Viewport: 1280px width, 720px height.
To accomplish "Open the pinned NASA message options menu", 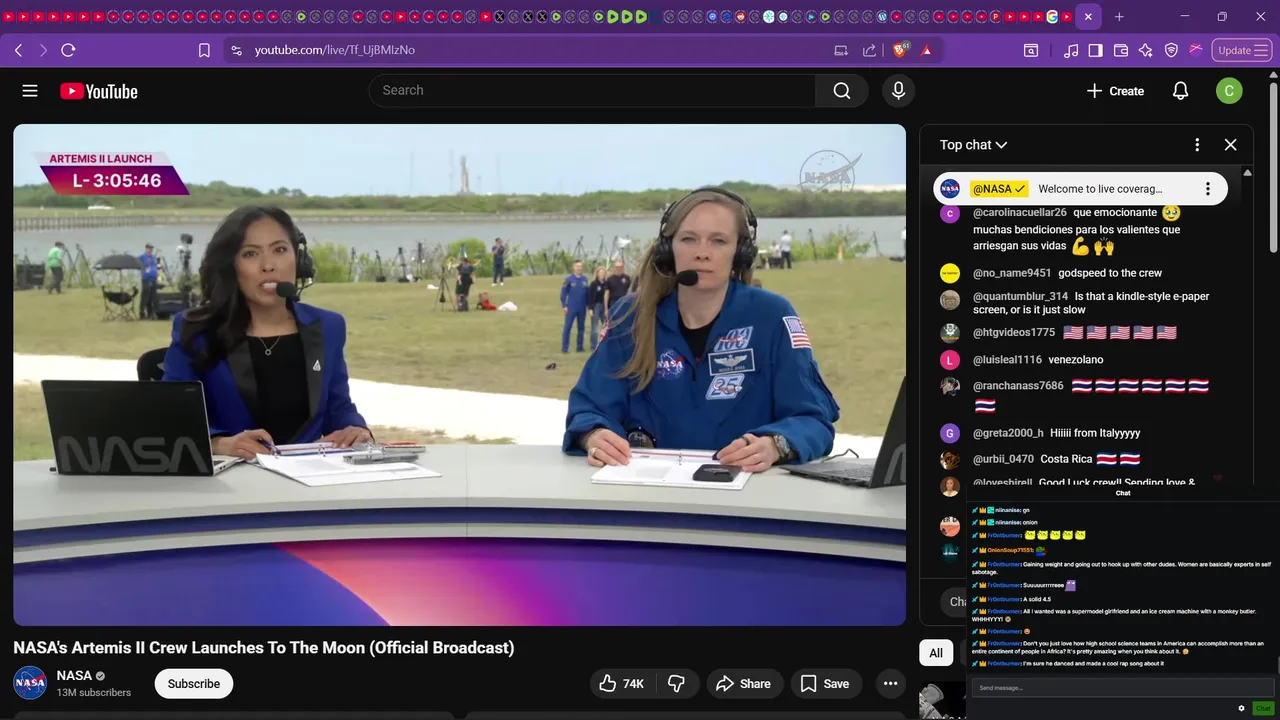I will pos(1207,189).
